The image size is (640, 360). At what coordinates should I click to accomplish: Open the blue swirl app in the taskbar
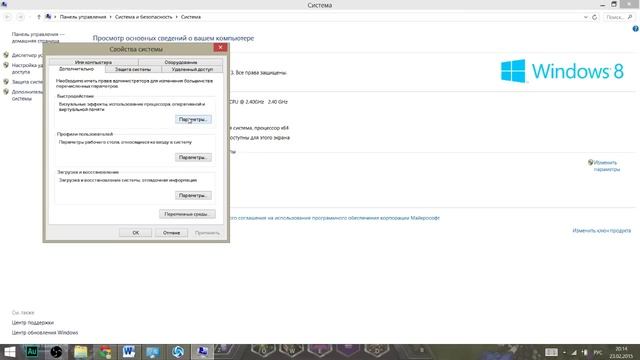click(x=178, y=352)
